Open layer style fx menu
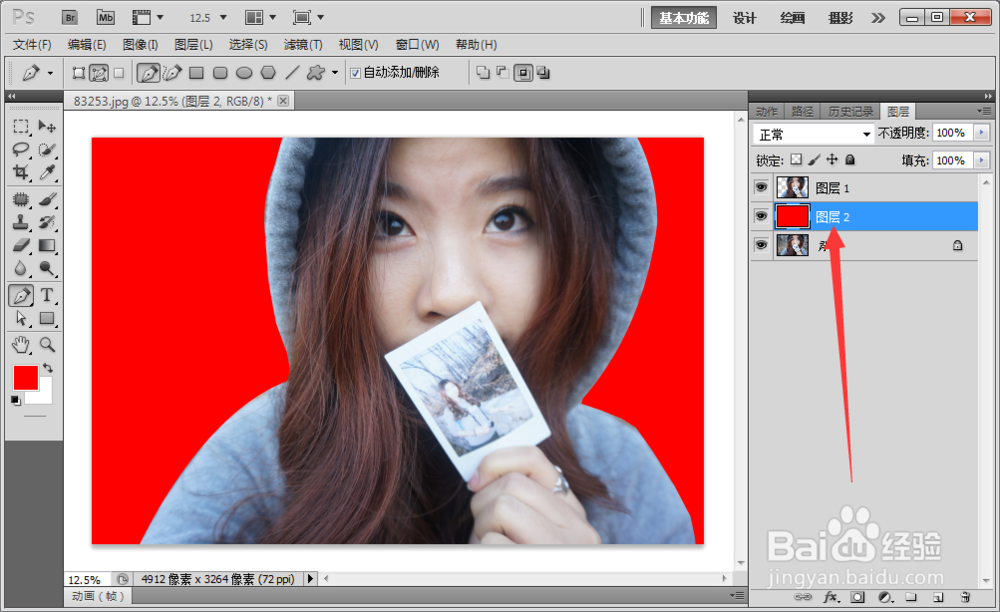The image size is (1000, 612). [x=831, y=597]
